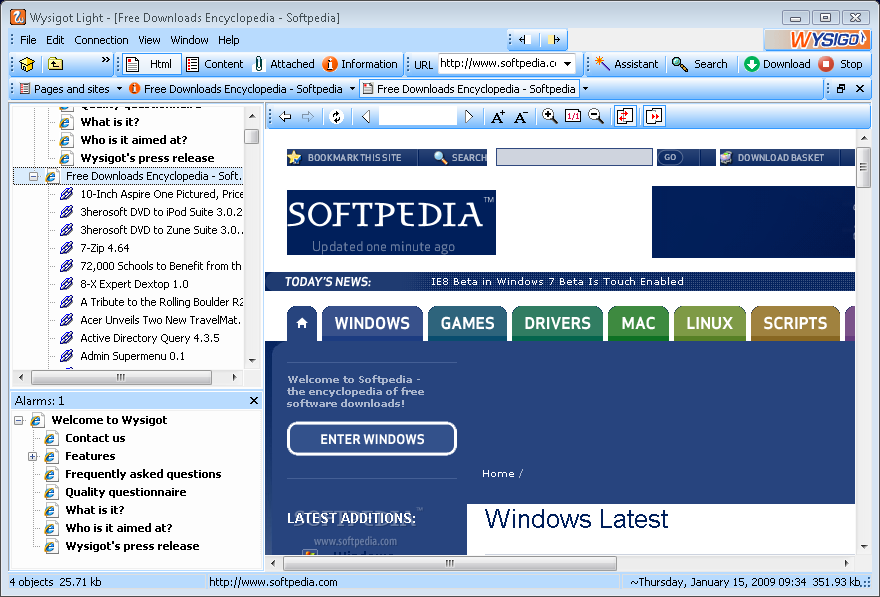880x597 pixels.
Task: Open dropdown next to first Softpedia breadcrumb
Action: pos(352,89)
